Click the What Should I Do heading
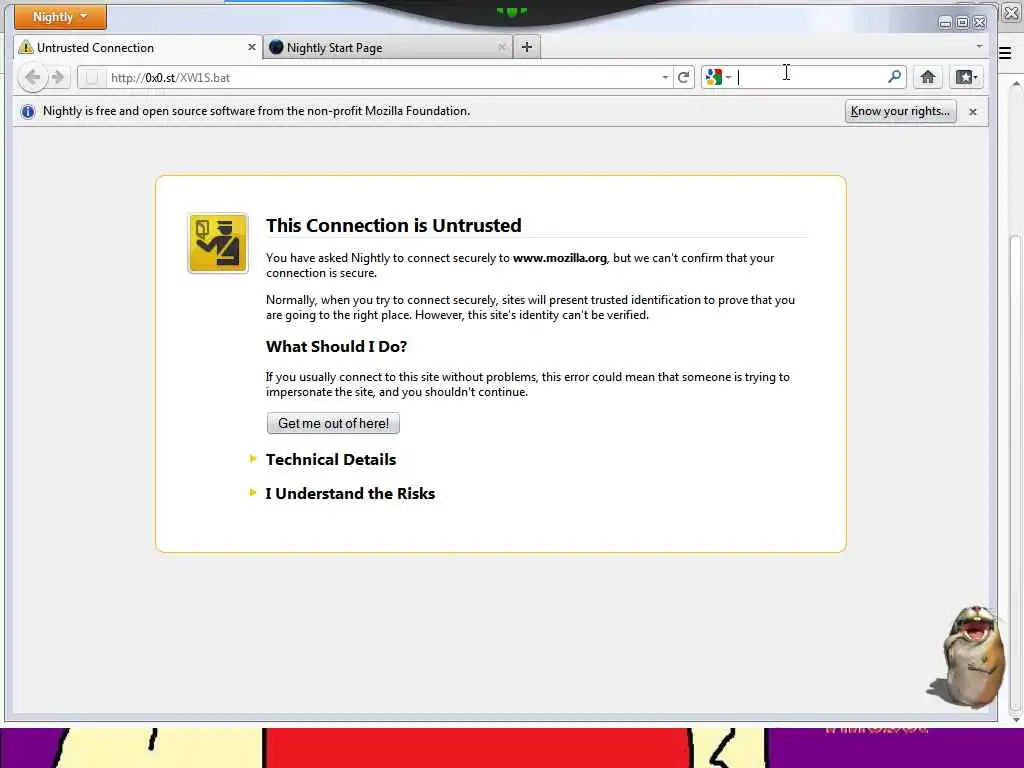The image size is (1024, 768). (336, 347)
